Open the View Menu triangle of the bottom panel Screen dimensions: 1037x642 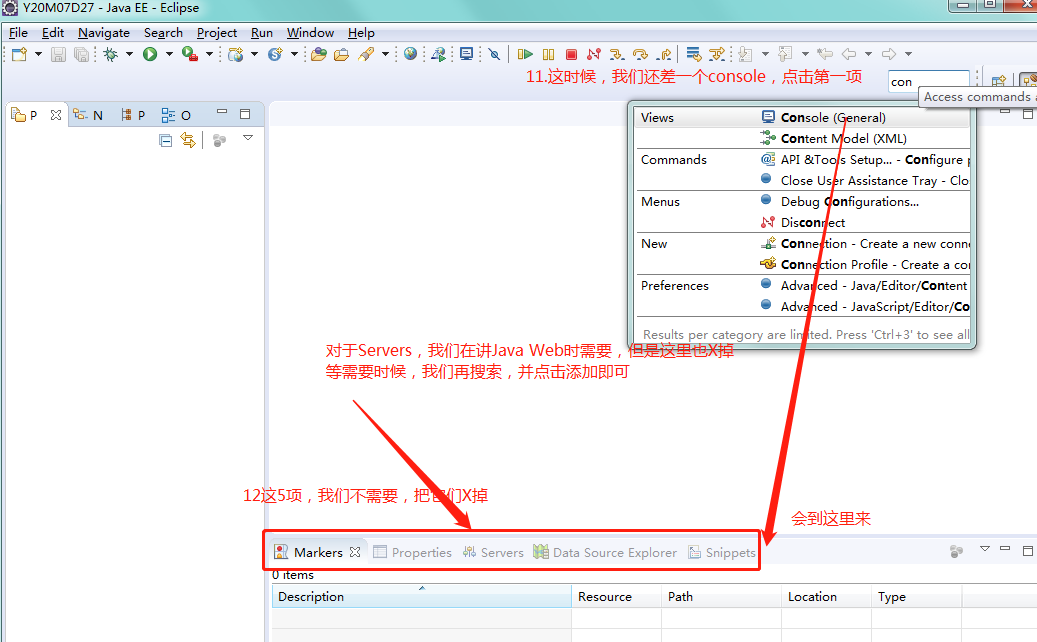pos(985,550)
